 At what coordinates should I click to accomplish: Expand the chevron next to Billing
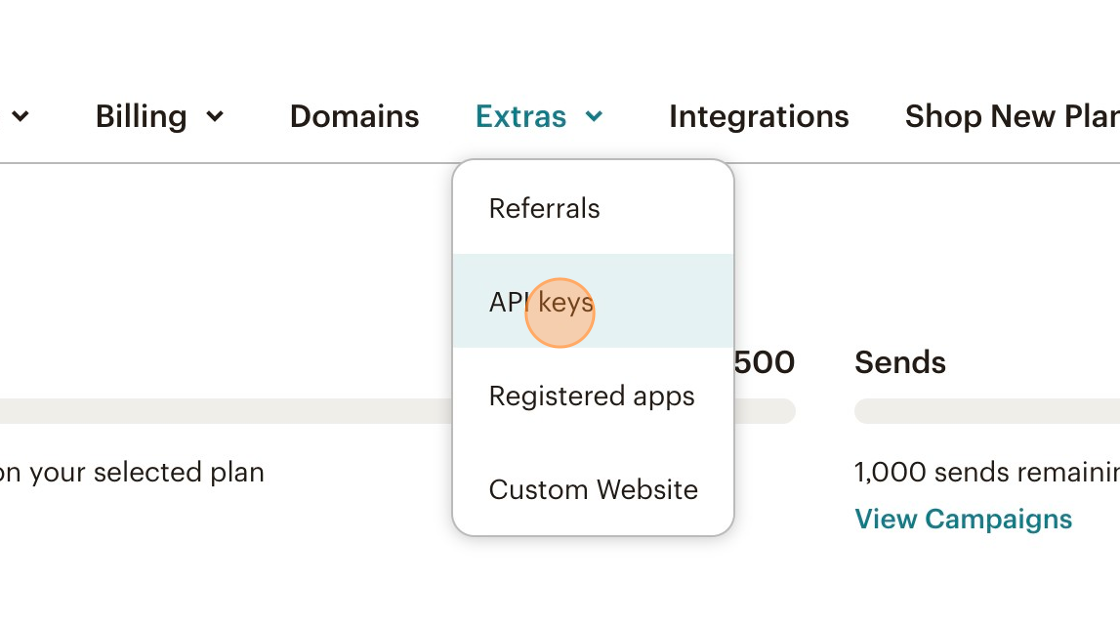[x=215, y=117]
